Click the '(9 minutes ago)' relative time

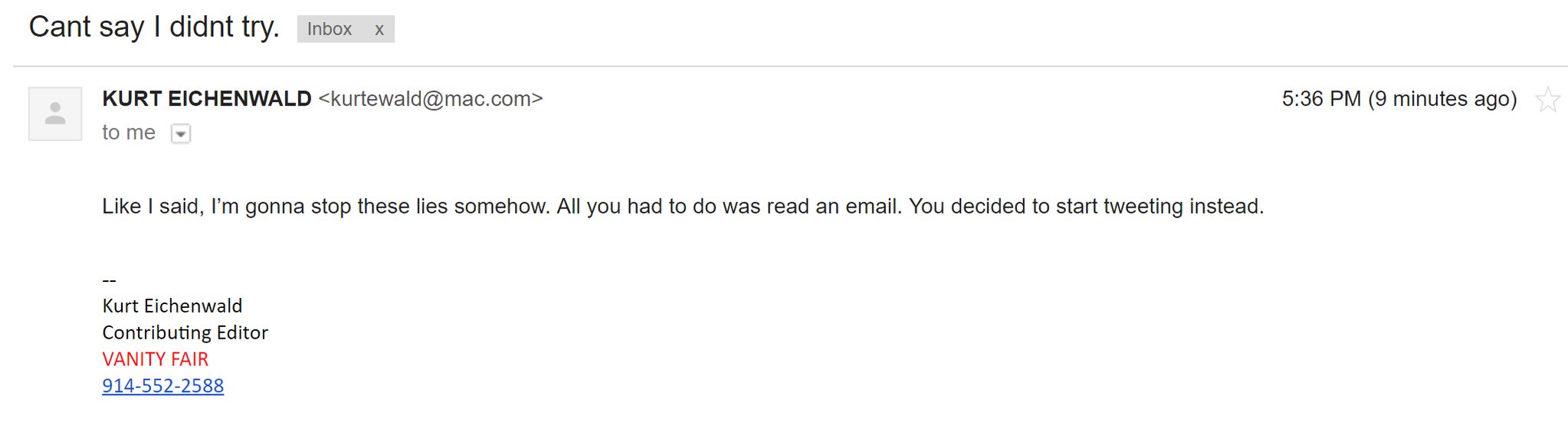pyautogui.click(x=1442, y=99)
